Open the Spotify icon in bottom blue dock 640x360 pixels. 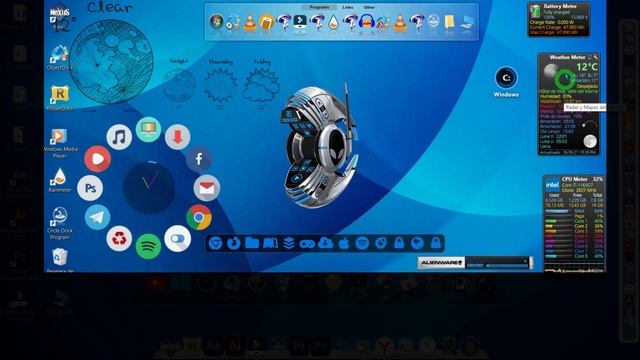point(362,243)
